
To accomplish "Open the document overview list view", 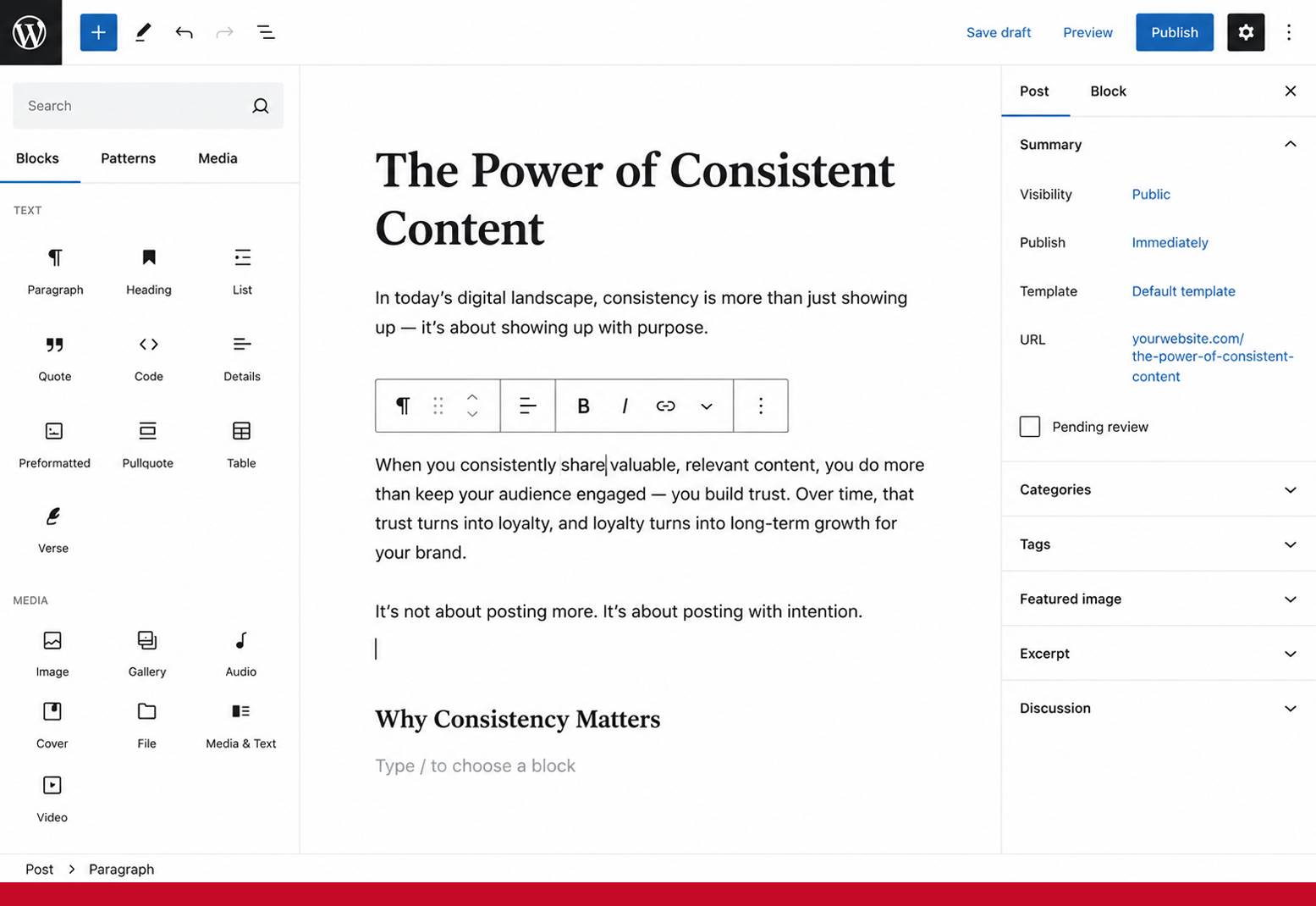I will pos(266,32).
